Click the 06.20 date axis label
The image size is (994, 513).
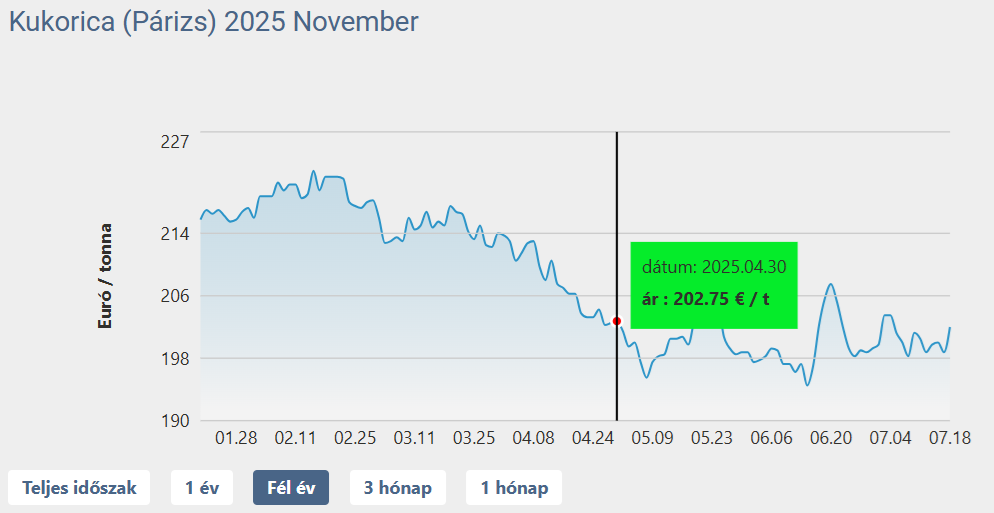[x=831, y=438]
